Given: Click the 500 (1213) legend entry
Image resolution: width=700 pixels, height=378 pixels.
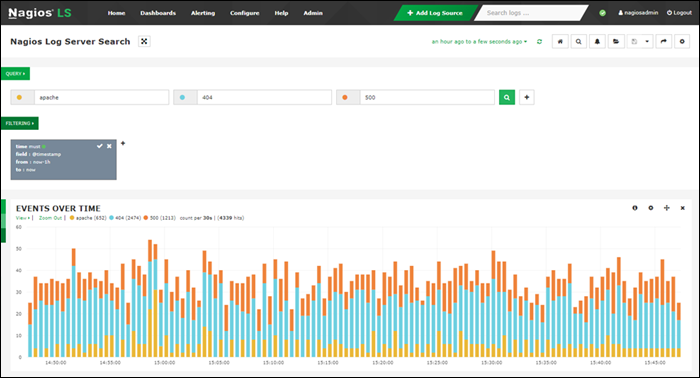Looking at the screenshot, I should (x=159, y=218).
